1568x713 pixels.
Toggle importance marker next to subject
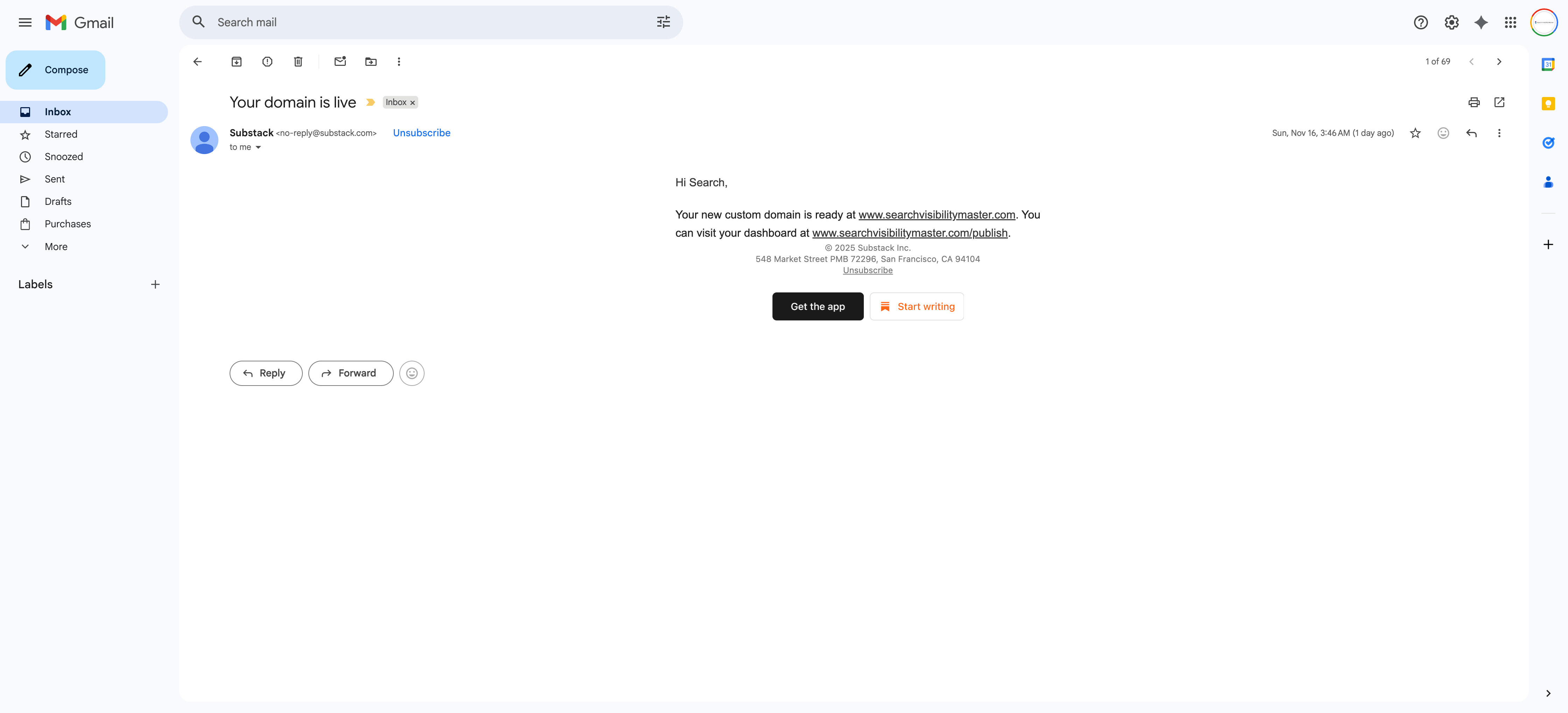click(370, 102)
